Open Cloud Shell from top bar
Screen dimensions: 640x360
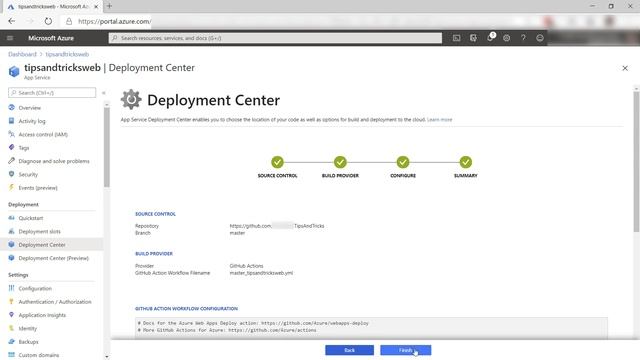pyautogui.click(x=456, y=38)
